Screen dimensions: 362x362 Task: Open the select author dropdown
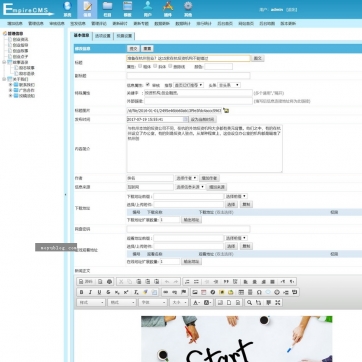coord(186,178)
